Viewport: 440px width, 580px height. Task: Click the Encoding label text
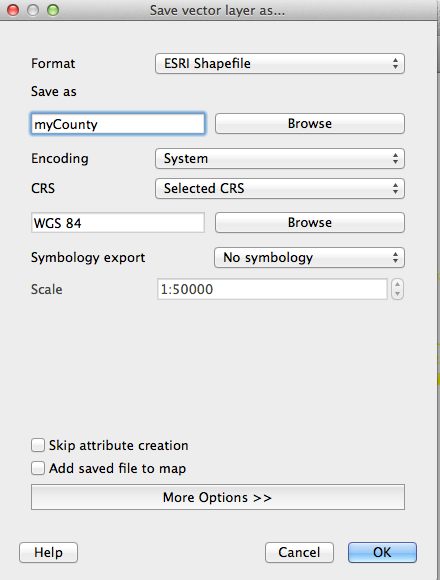(x=60, y=159)
